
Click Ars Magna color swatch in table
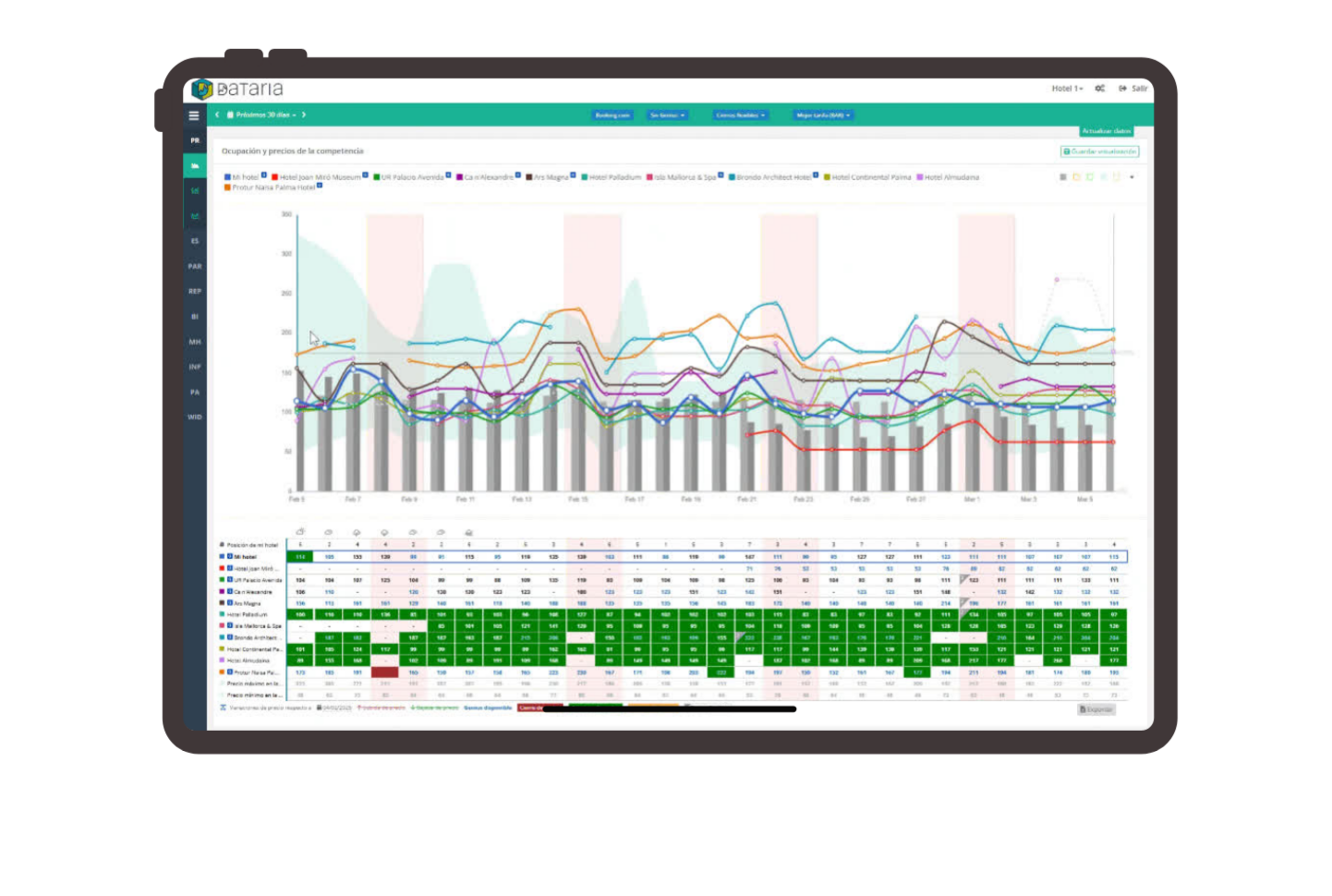(x=222, y=603)
